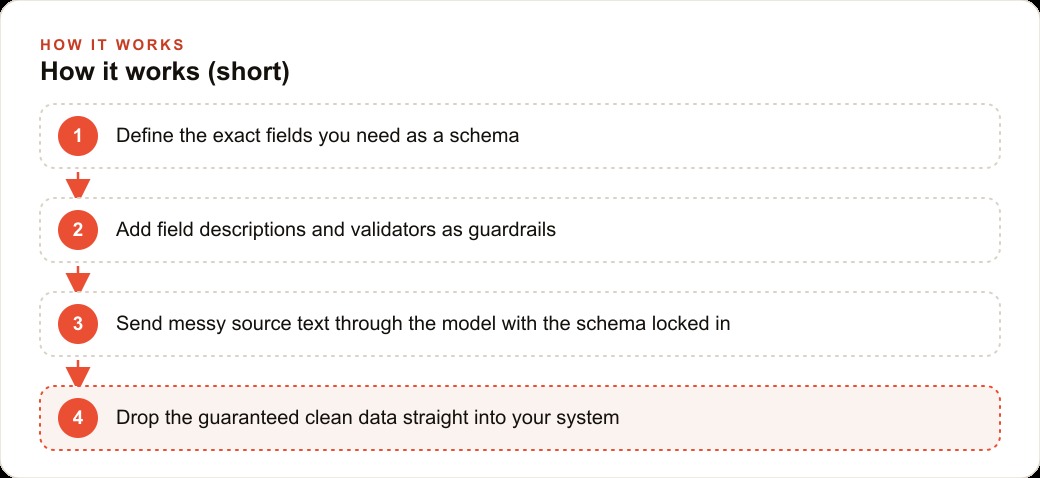Click the step 1 numbered circle

pyautogui.click(x=78, y=136)
